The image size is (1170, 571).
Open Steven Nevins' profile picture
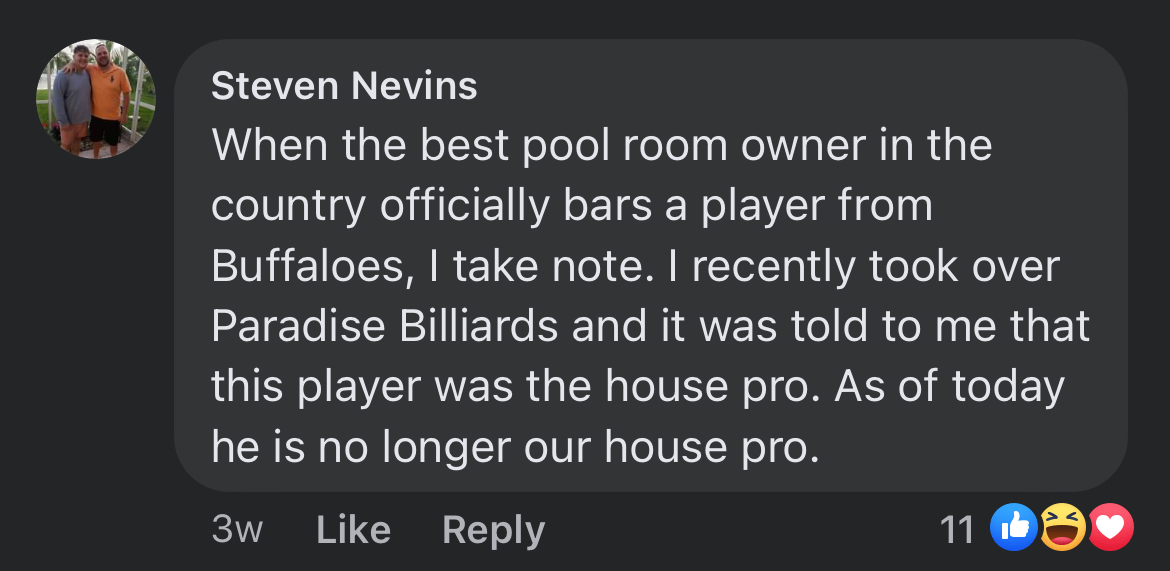96,99
